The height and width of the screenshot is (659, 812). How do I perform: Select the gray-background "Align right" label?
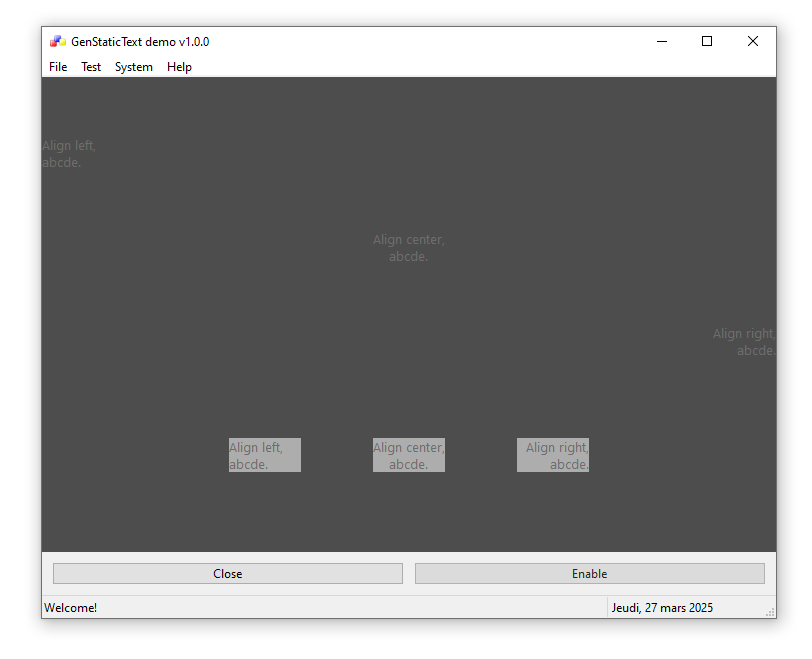coord(553,456)
